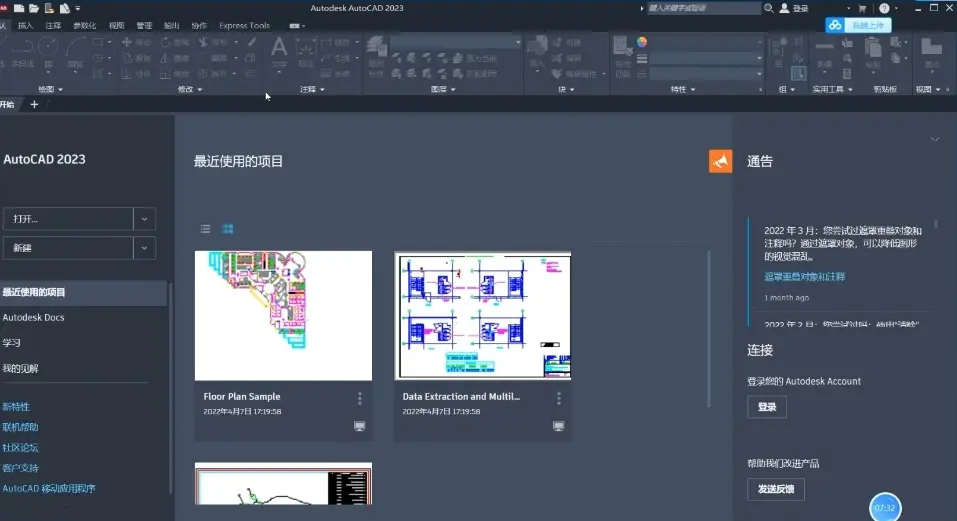Click the 发送反馈 (Send feedback) button
Viewport: 957px width, 521px height.
click(x=776, y=489)
